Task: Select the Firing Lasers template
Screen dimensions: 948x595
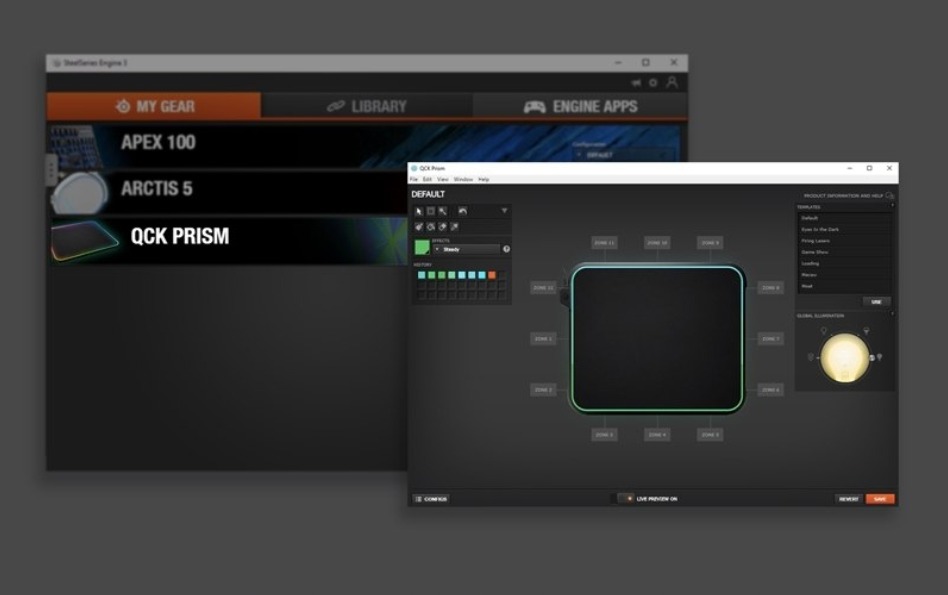Action: click(x=843, y=241)
